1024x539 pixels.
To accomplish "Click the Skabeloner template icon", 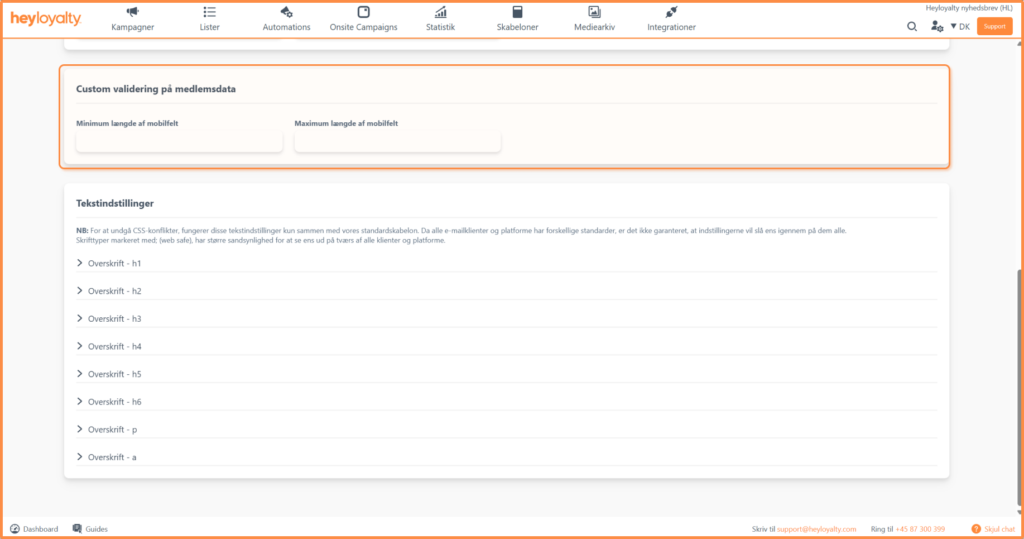I will pyautogui.click(x=517, y=12).
